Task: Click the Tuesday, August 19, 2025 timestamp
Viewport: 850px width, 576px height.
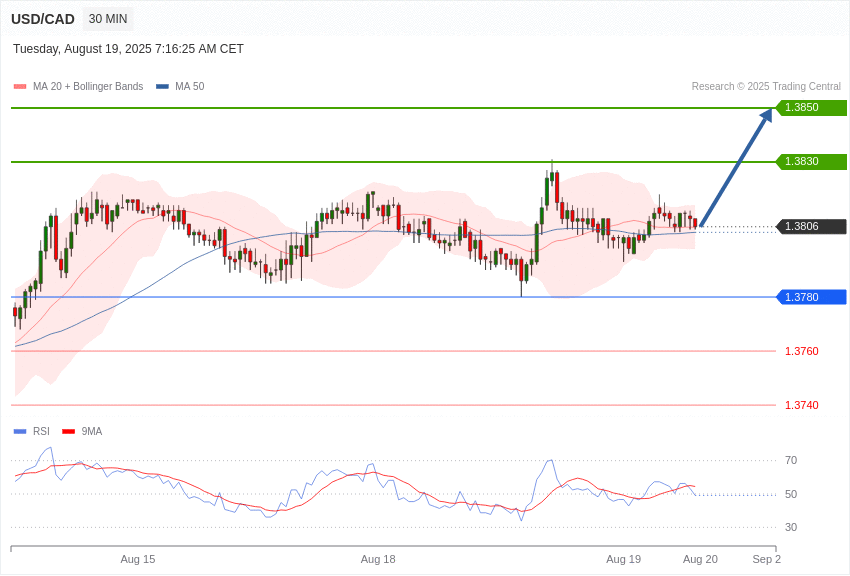Action: (128, 49)
